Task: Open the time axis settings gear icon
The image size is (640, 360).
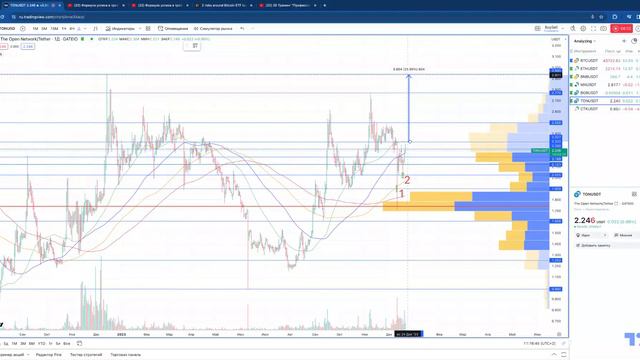Action: pos(559,334)
